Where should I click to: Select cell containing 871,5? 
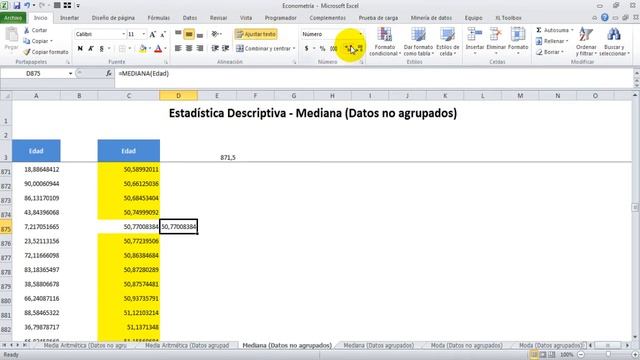pos(217,151)
